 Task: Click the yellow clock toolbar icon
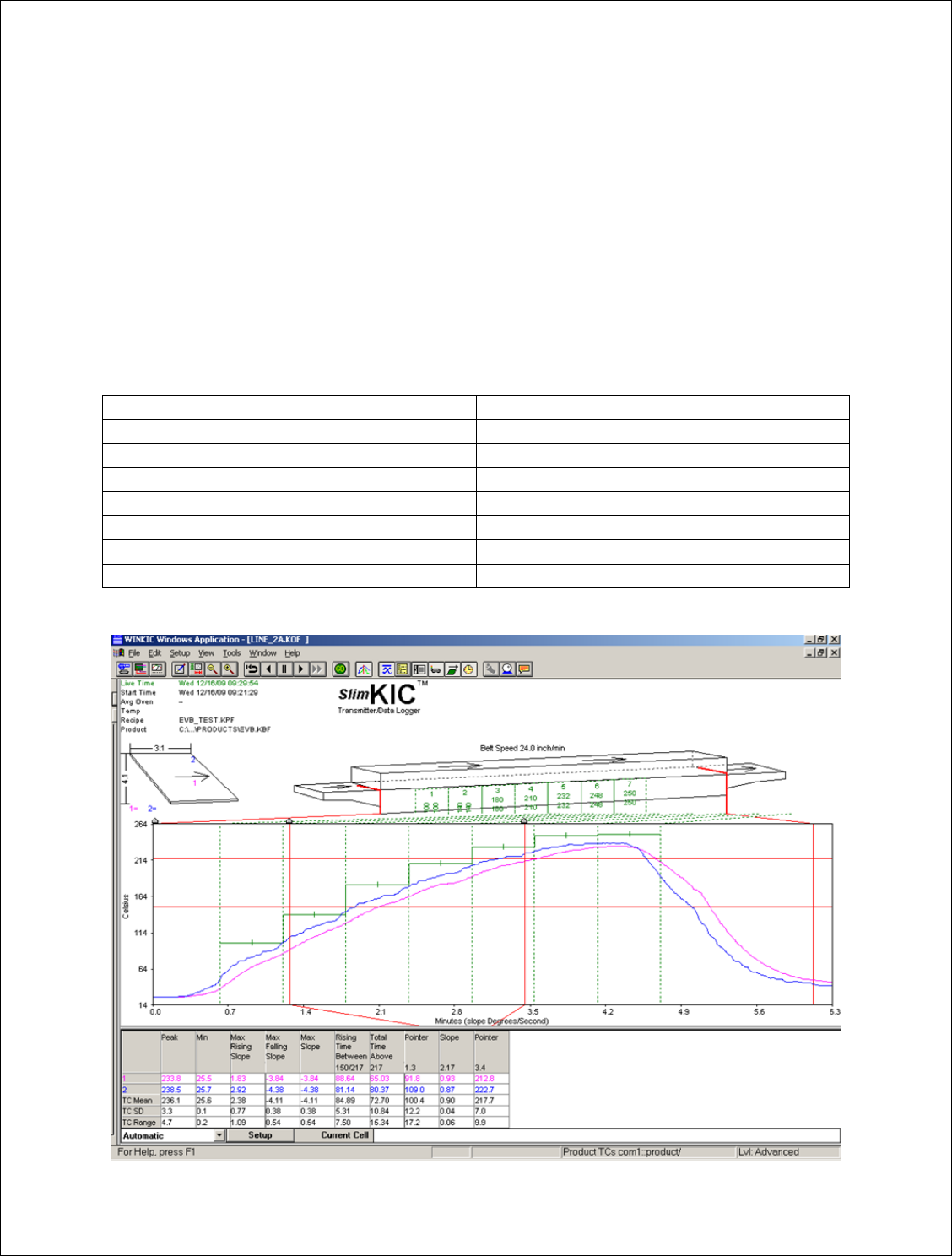469,669
